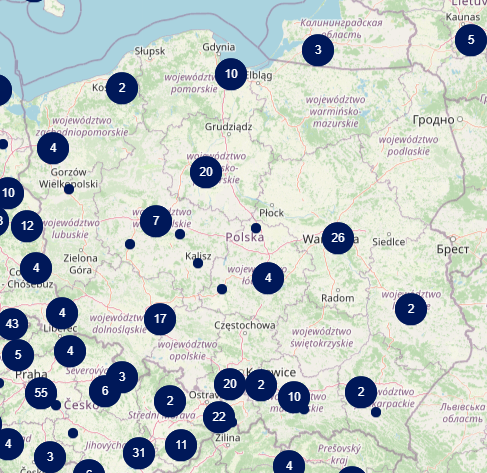
Task: Select the 5 cluster below Kaunas
Action: tap(471, 40)
